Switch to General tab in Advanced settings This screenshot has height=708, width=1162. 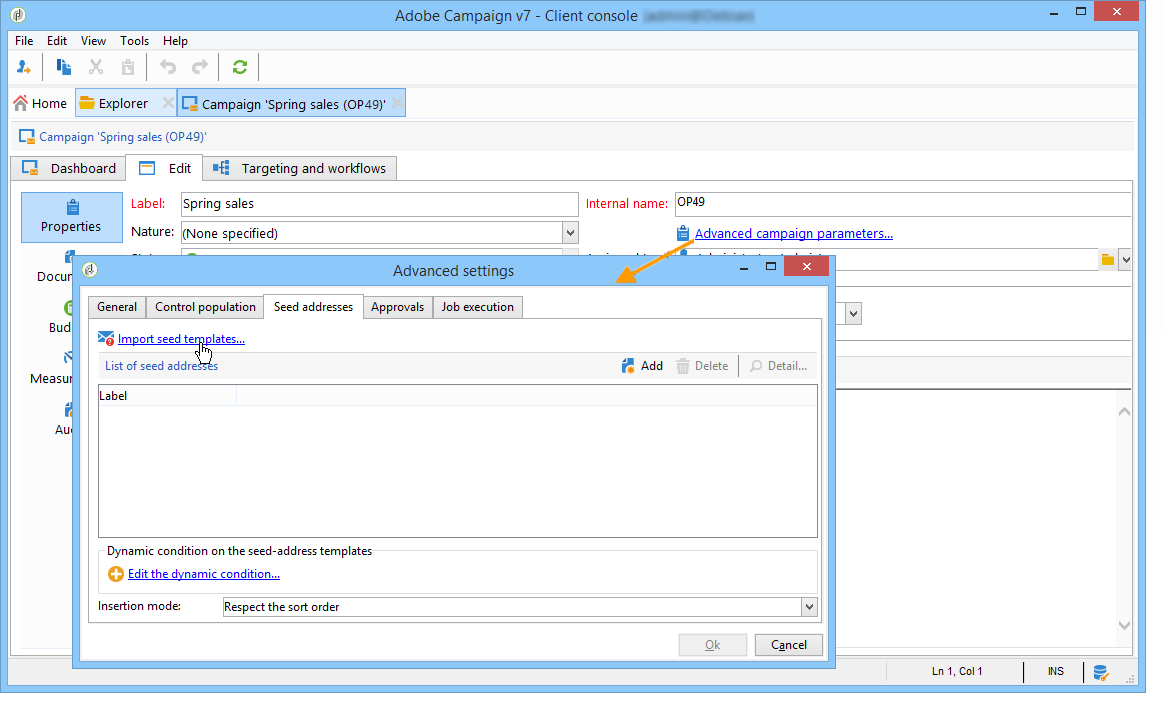pyautogui.click(x=117, y=307)
